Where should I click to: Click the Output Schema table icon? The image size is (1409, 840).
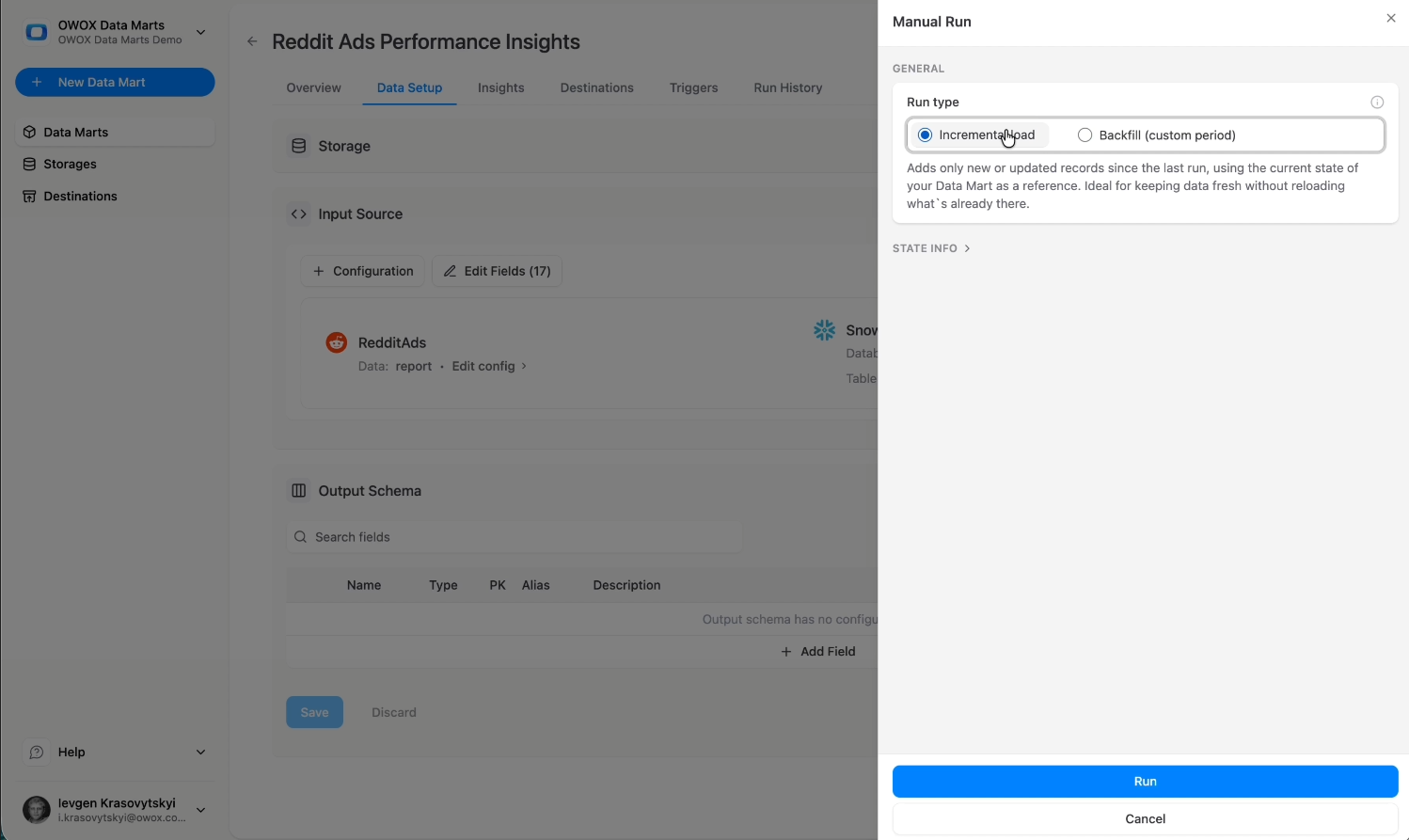click(298, 490)
